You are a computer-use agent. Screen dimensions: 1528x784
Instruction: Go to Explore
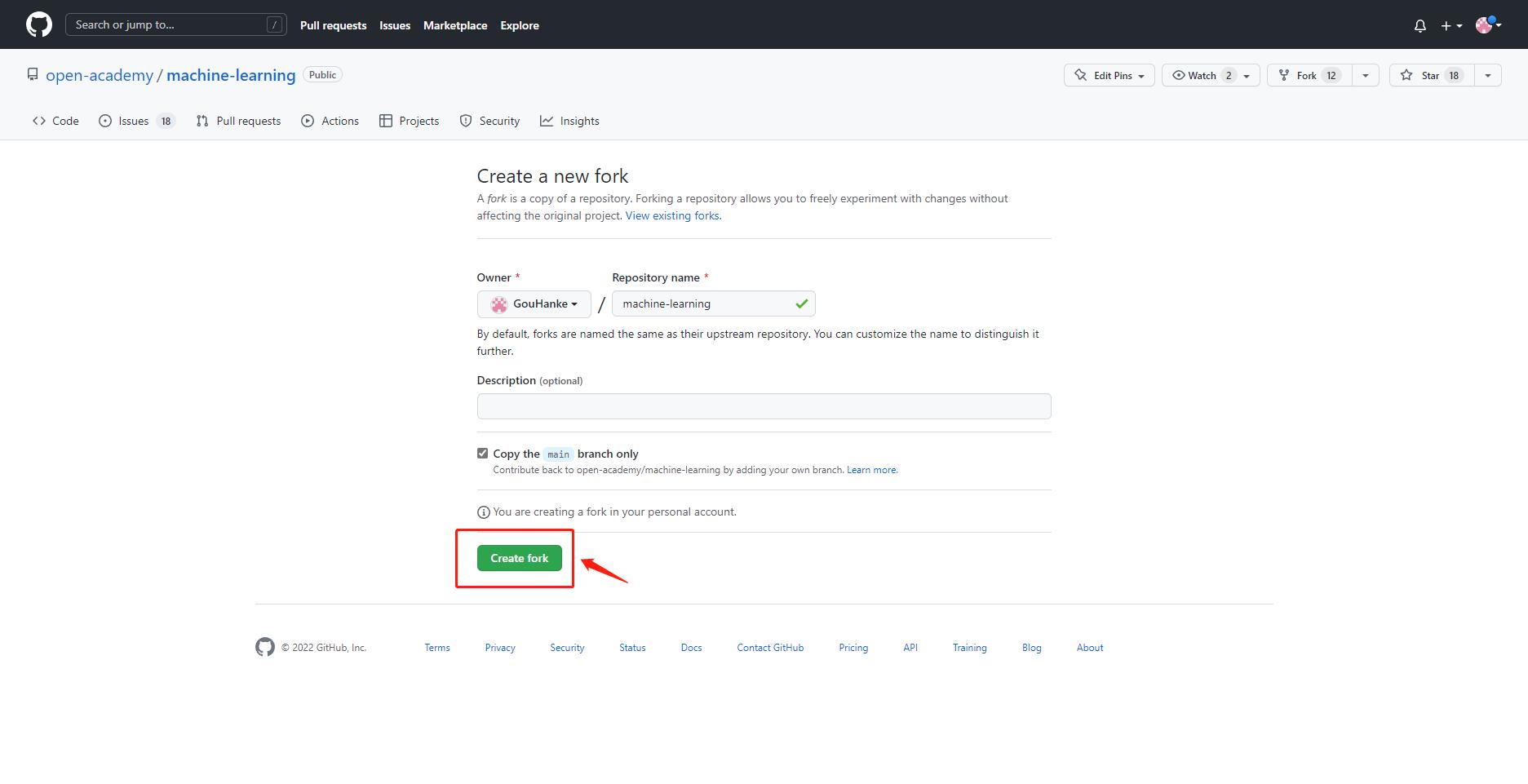click(x=520, y=25)
